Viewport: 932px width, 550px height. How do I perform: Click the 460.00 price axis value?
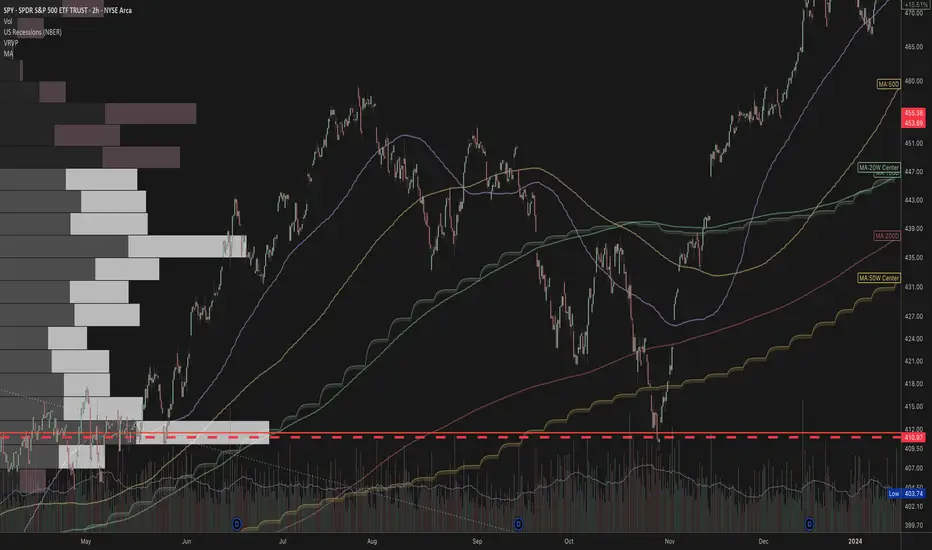(x=914, y=81)
